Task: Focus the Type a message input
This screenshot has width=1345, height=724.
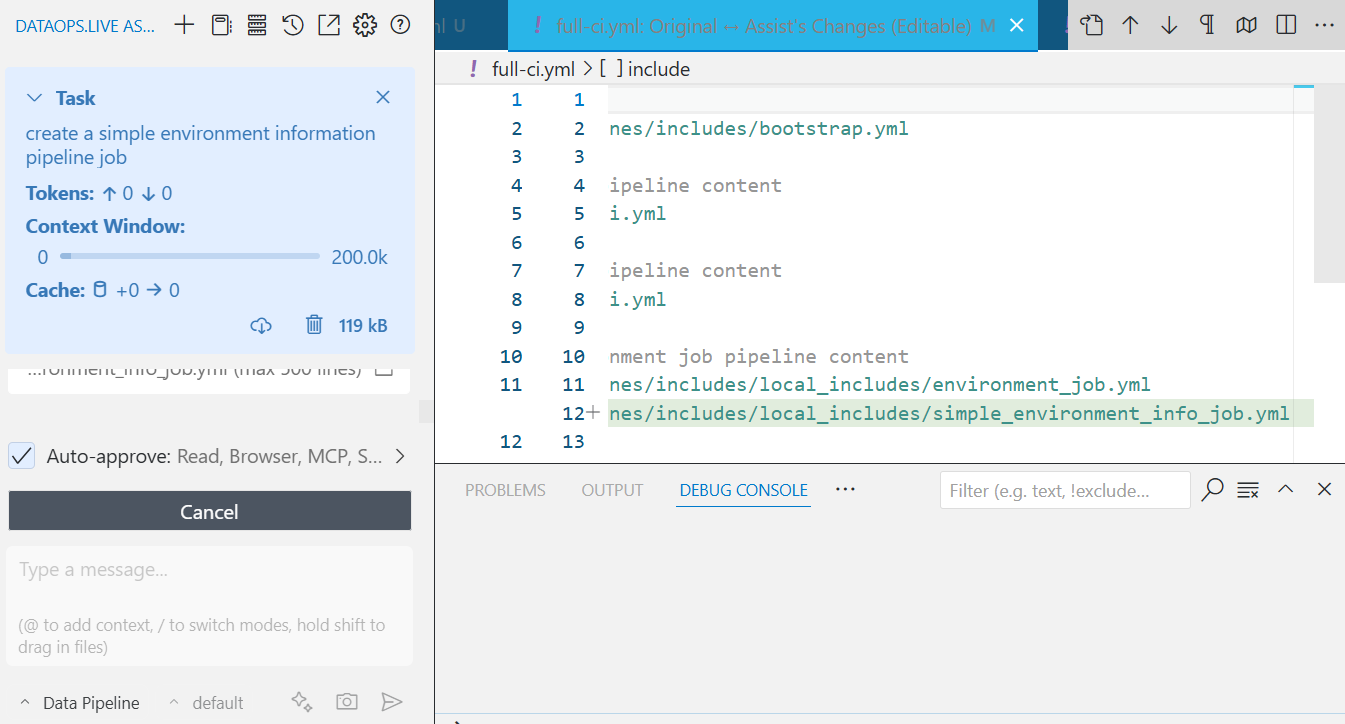Action: [x=209, y=605]
